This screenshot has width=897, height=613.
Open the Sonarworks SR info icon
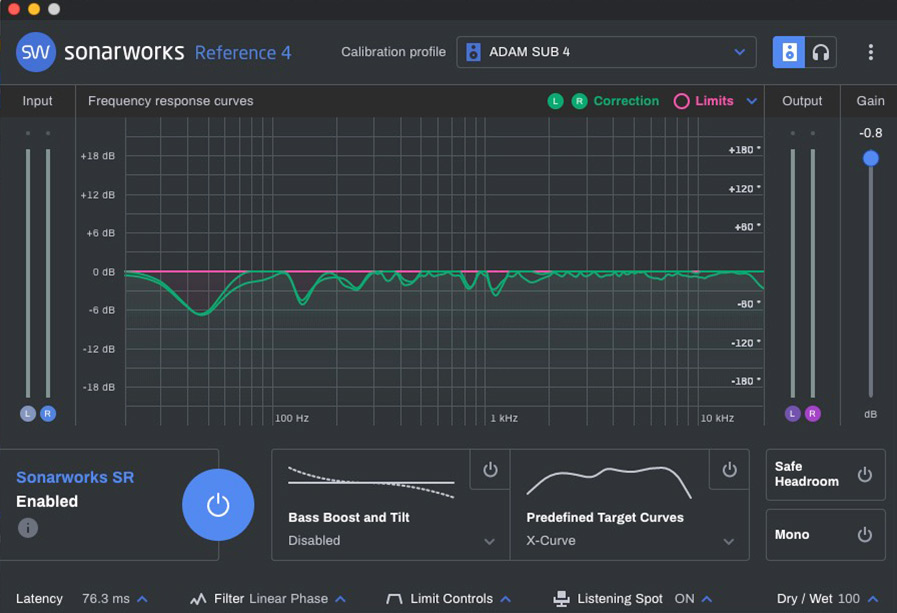pos(27,527)
